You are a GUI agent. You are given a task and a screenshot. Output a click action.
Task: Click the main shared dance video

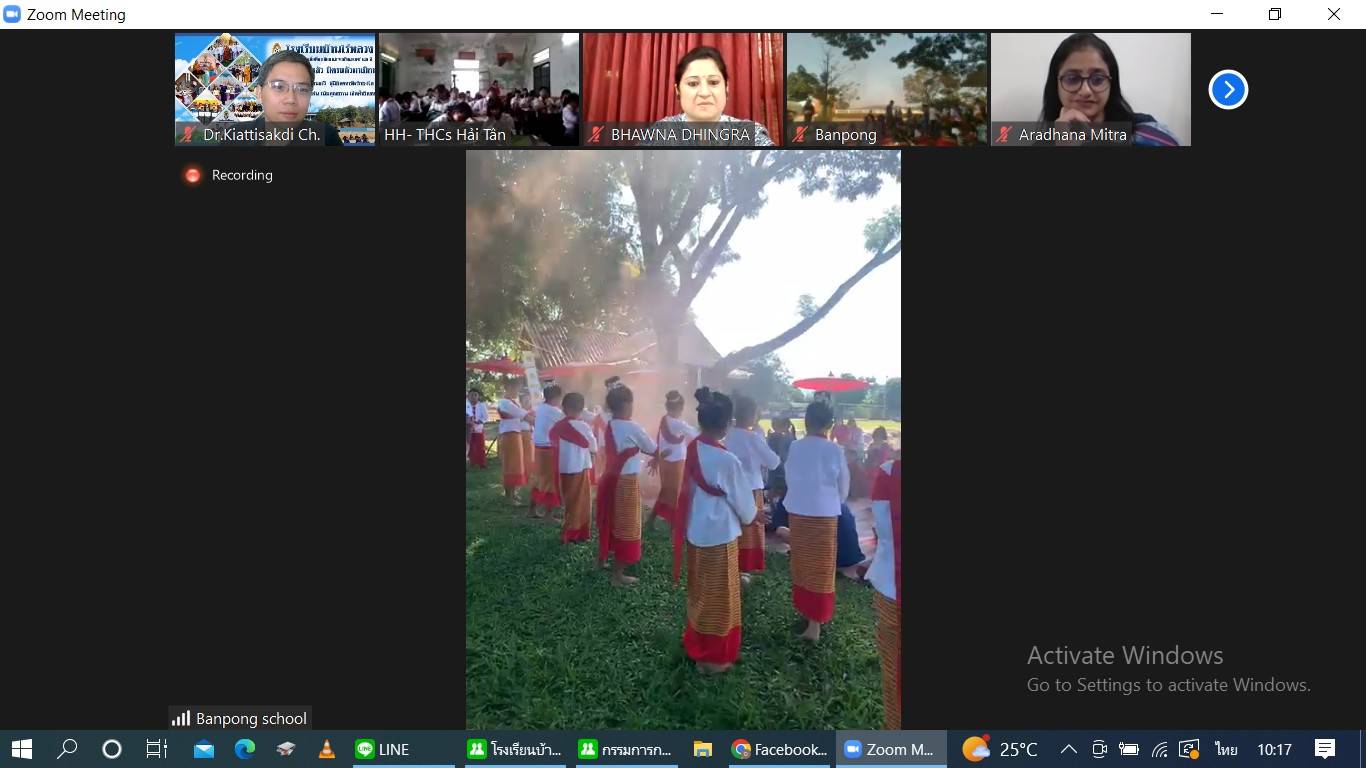point(683,440)
